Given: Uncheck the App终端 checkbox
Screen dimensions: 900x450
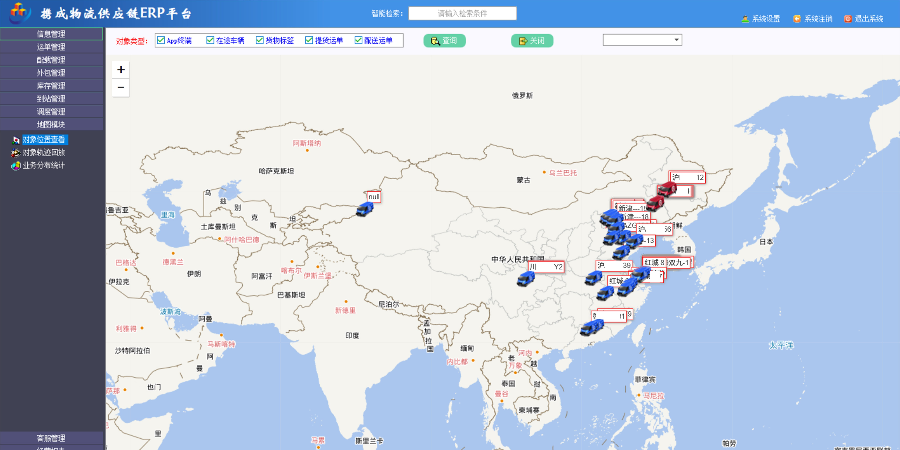Looking at the screenshot, I should pyautogui.click(x=161, y=41).
